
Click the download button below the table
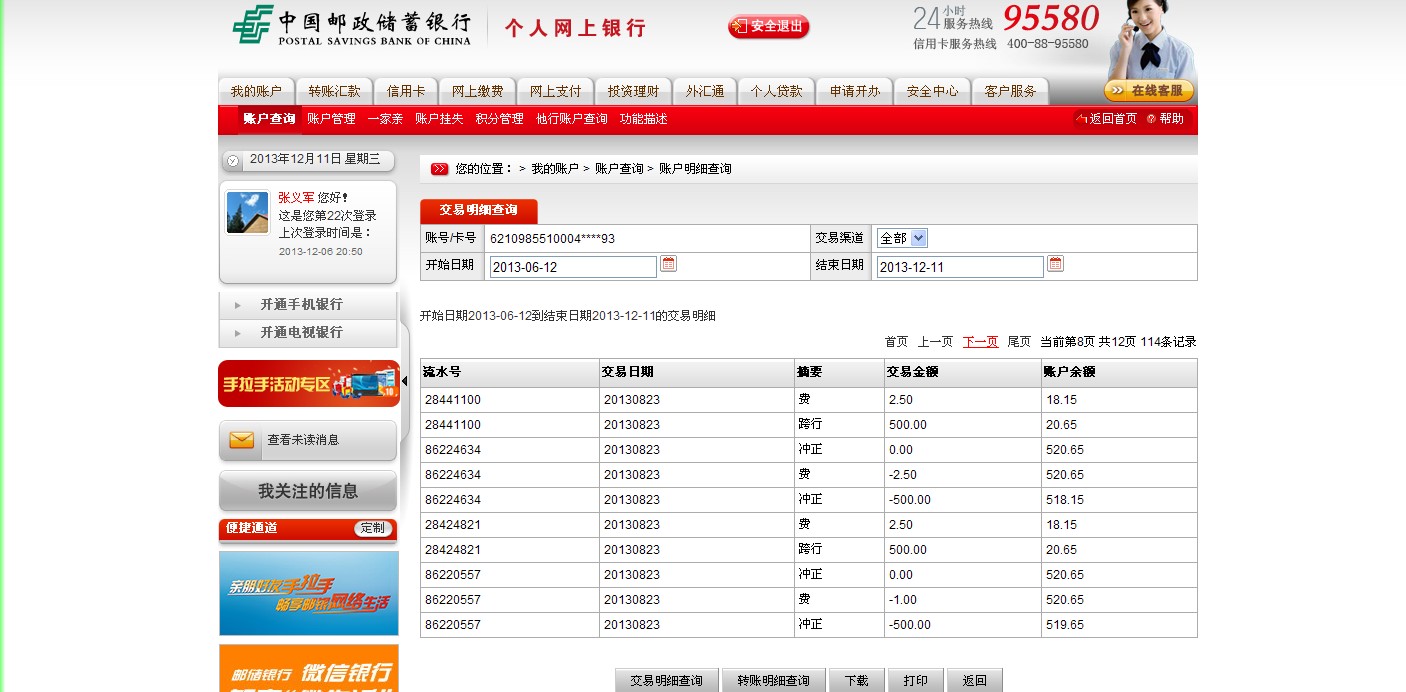pyautogui.click(x=856, y=681)
